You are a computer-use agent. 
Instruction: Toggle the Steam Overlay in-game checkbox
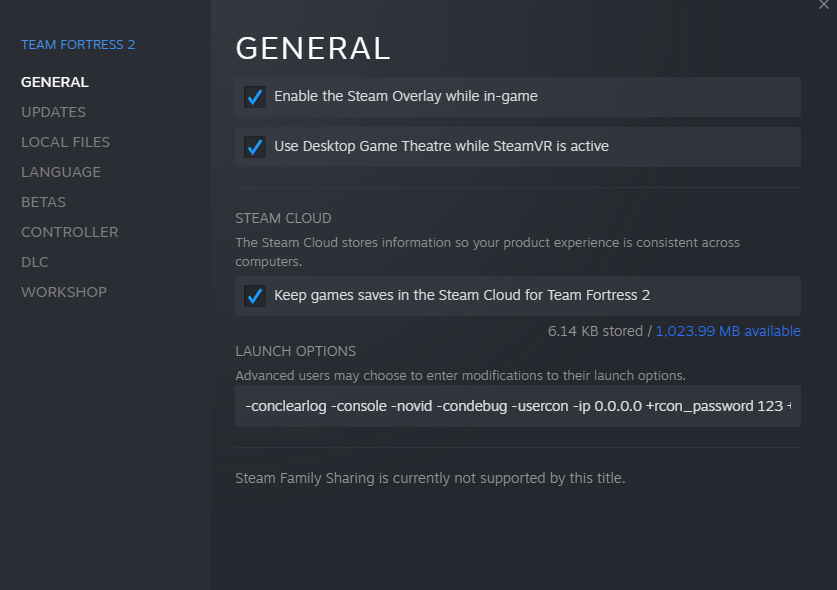[254, 97]
